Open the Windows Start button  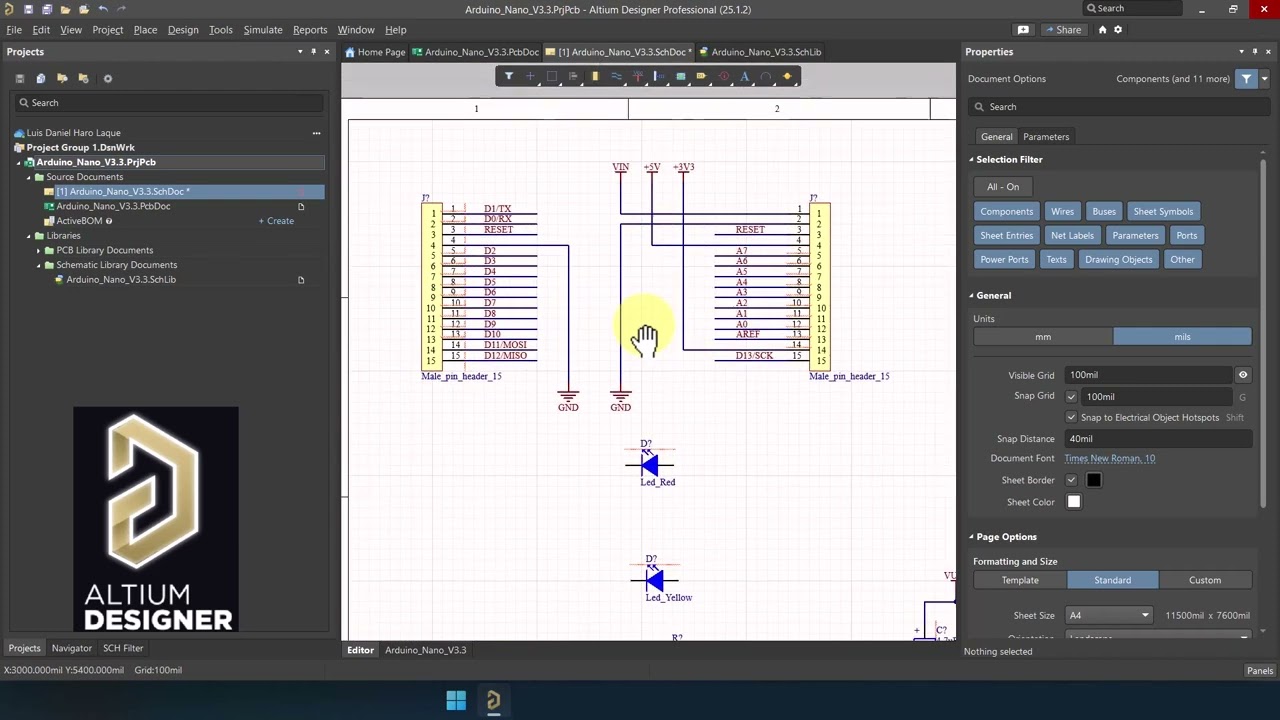[456, 701]
